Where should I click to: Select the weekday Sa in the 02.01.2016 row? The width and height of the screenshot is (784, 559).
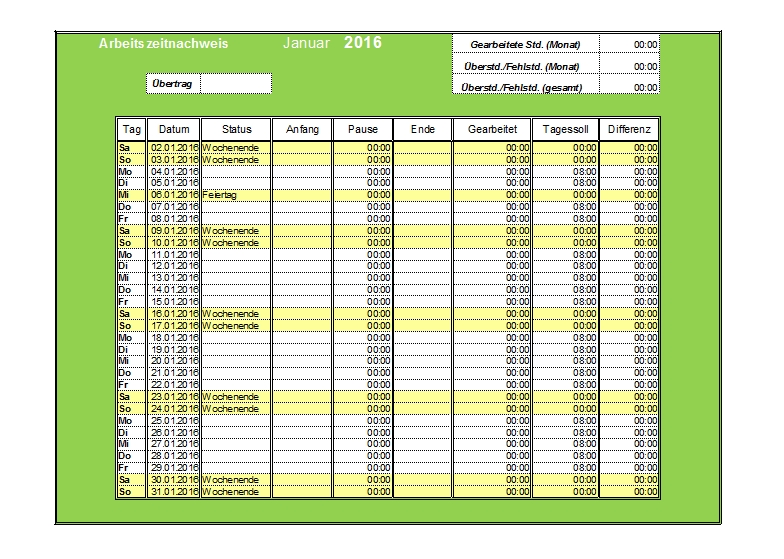tap(132, 148)
